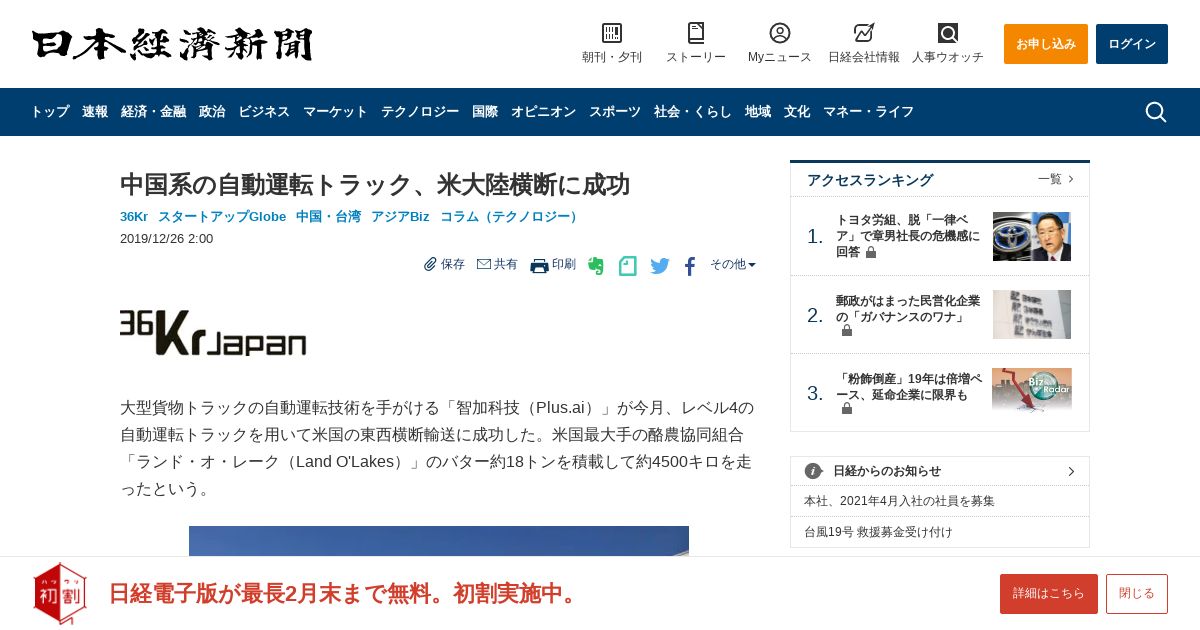
Task: Click the 共有 envelope icon
Action: click(484, 264)
